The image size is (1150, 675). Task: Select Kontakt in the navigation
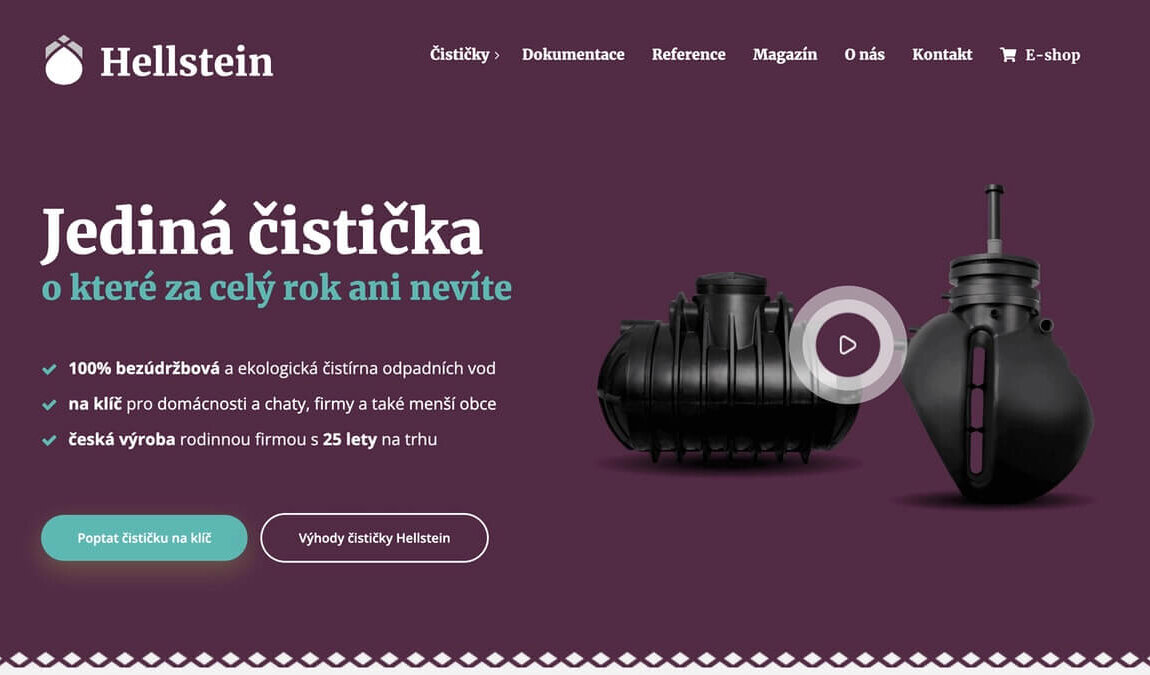(x=942, y=54)
